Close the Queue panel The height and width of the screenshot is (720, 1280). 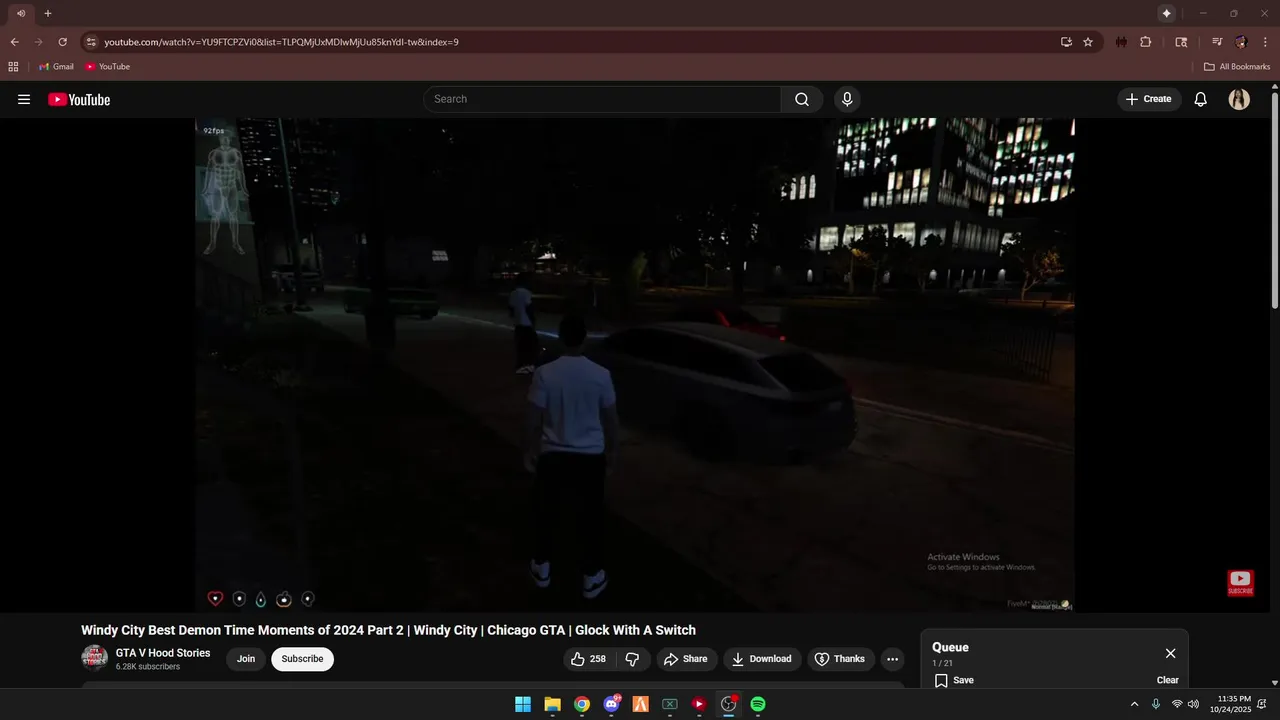(1170, 653)
